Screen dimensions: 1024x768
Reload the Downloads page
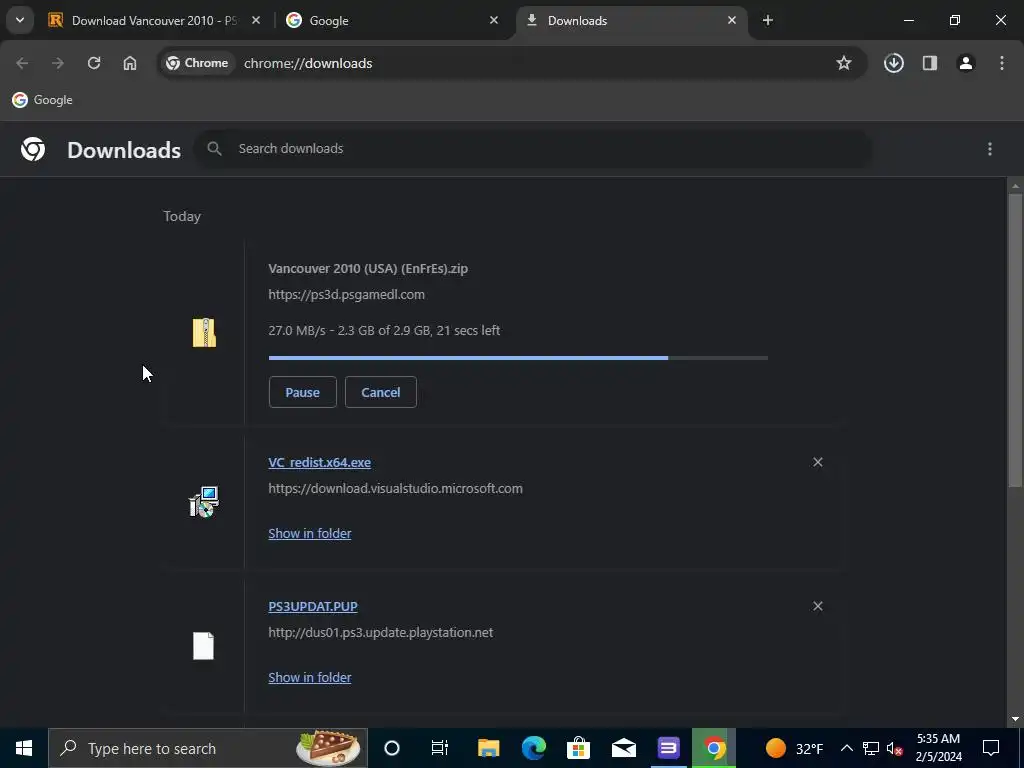click(94, 63)
